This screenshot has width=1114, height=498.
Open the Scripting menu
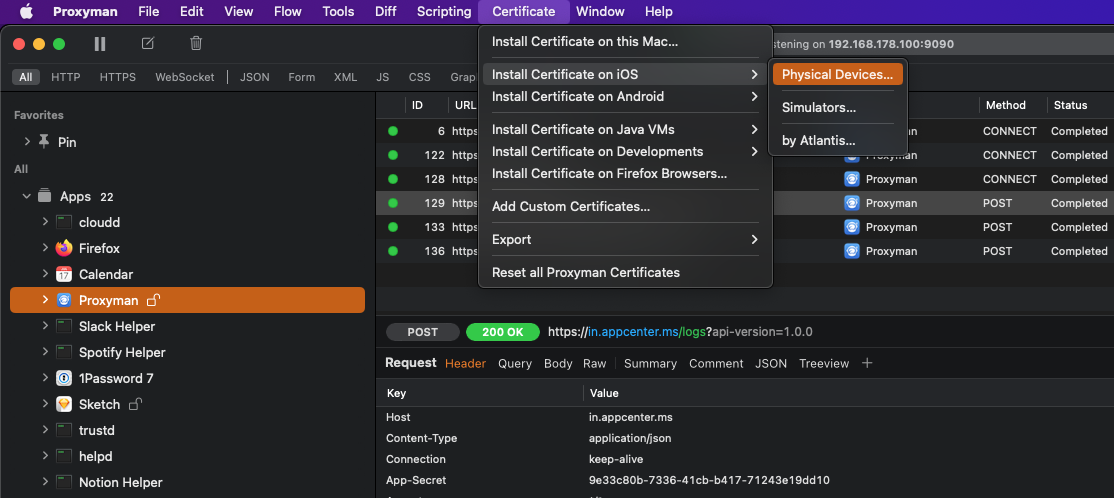444,11
